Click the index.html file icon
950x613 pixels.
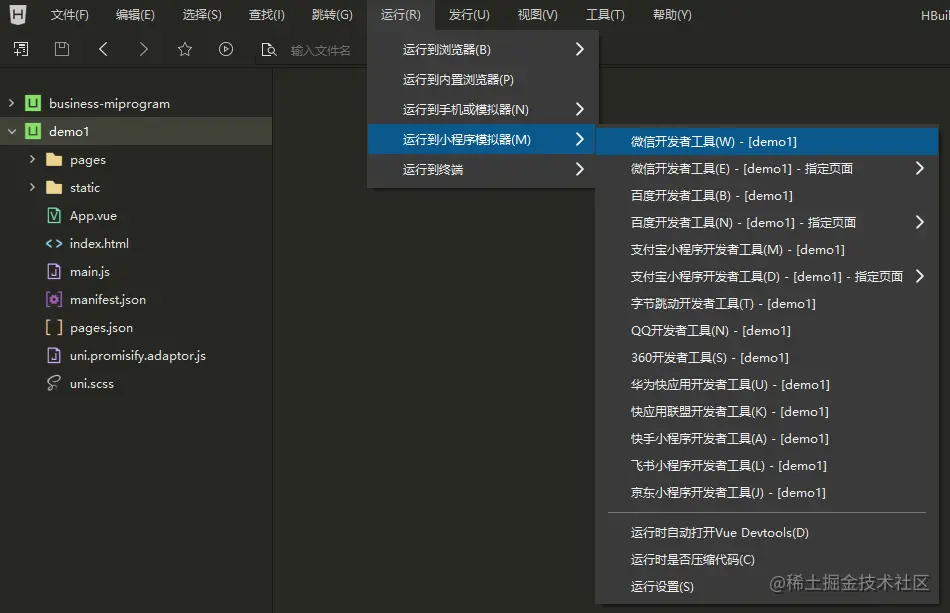point(54,244)
